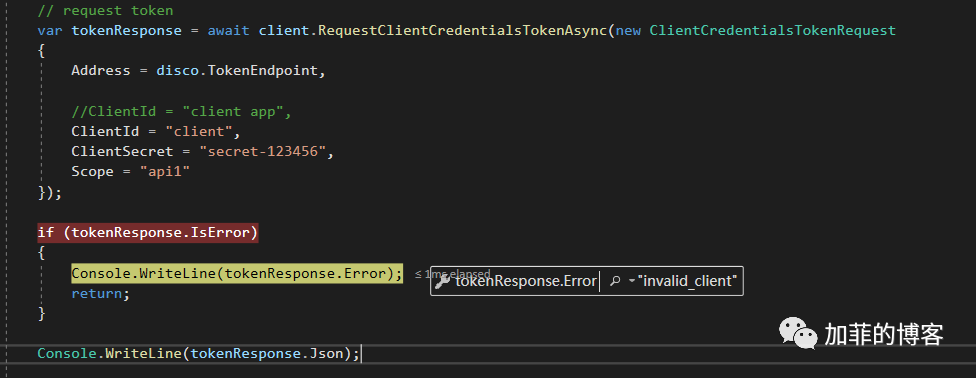
Task: Place cursor on "secret-123456" string
Action: 263,151
